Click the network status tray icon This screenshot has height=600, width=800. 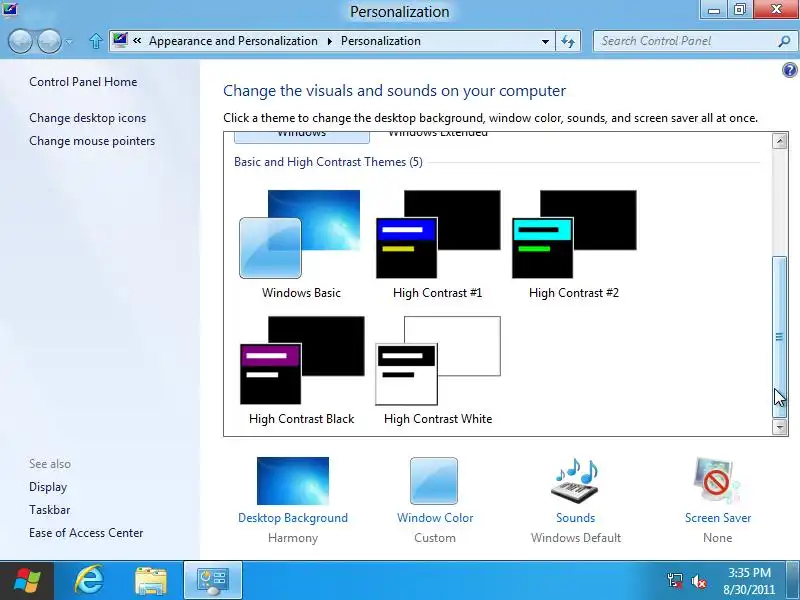pos(675,581)
